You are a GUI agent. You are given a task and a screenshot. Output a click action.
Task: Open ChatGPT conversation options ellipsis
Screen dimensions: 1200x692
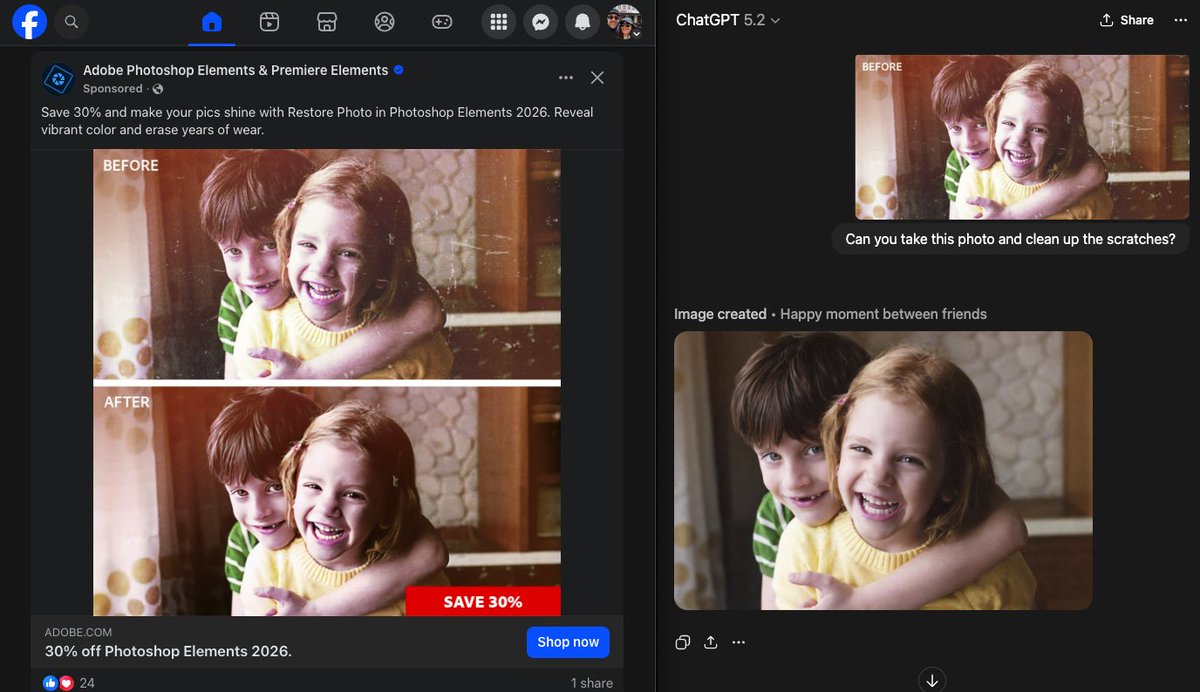pyautogui.click(x=1181, y=20)
